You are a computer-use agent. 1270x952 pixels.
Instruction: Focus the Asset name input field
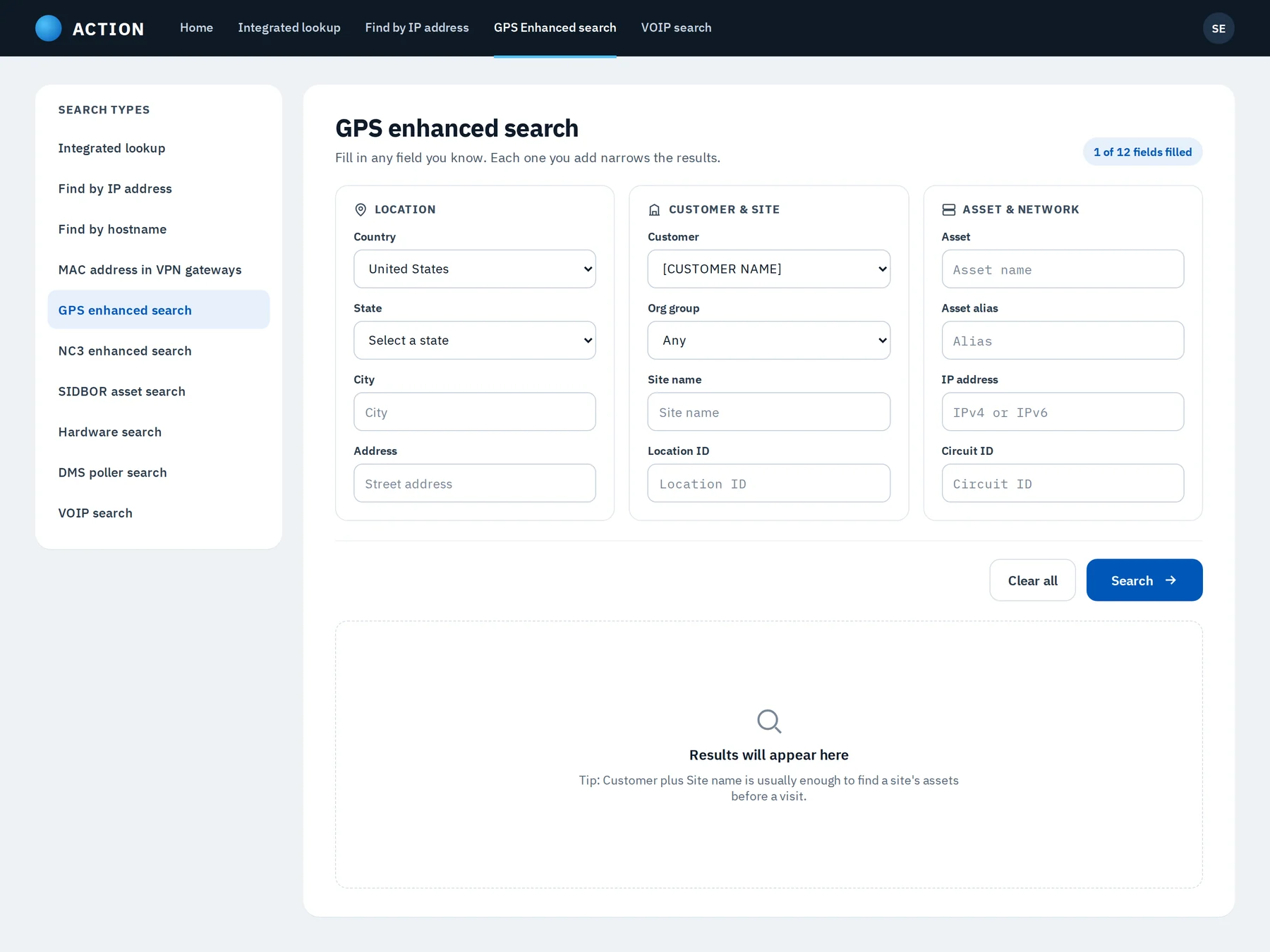(1063, 269)
